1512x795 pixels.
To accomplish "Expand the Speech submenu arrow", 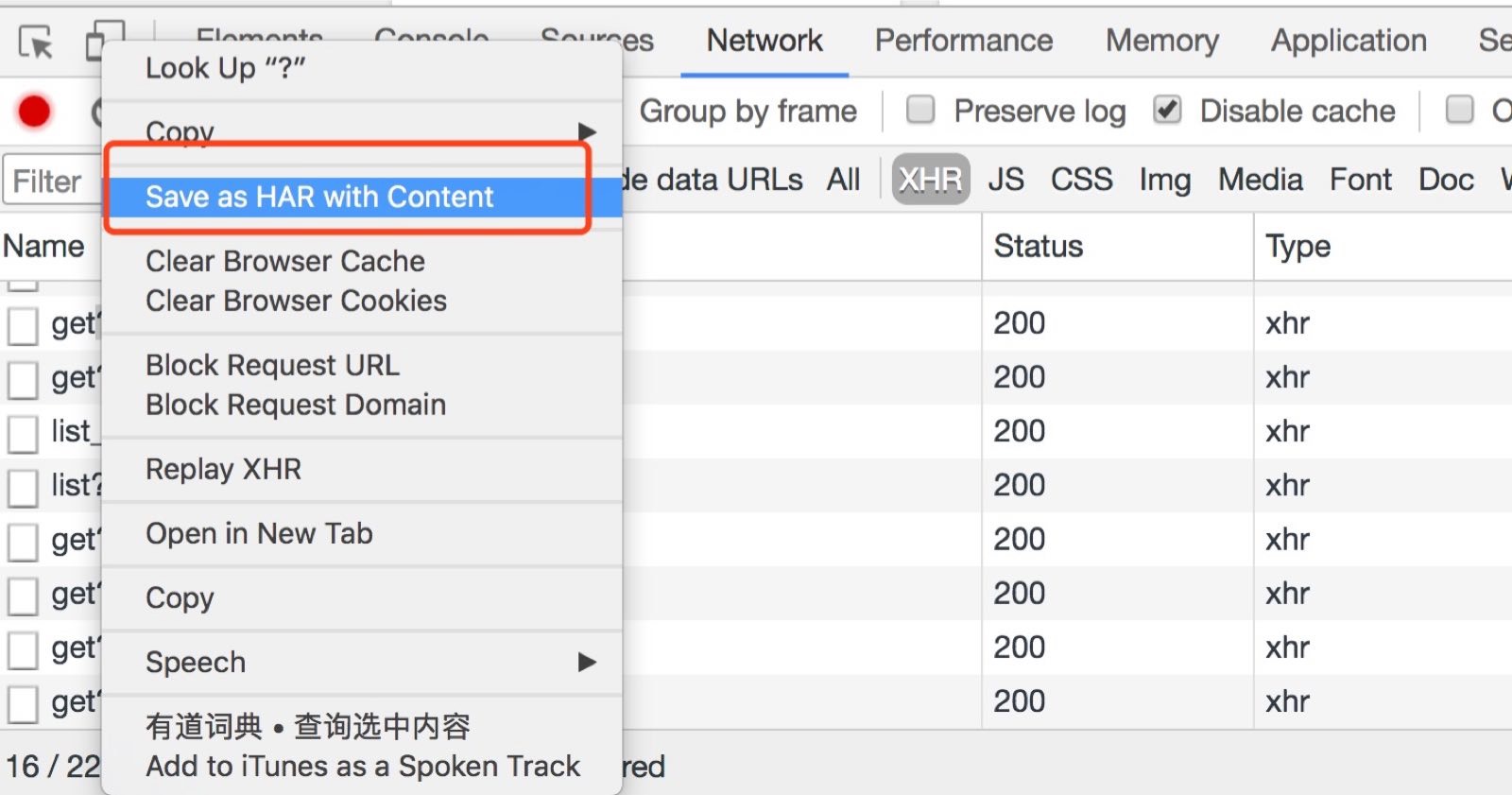I will [587, 662].
